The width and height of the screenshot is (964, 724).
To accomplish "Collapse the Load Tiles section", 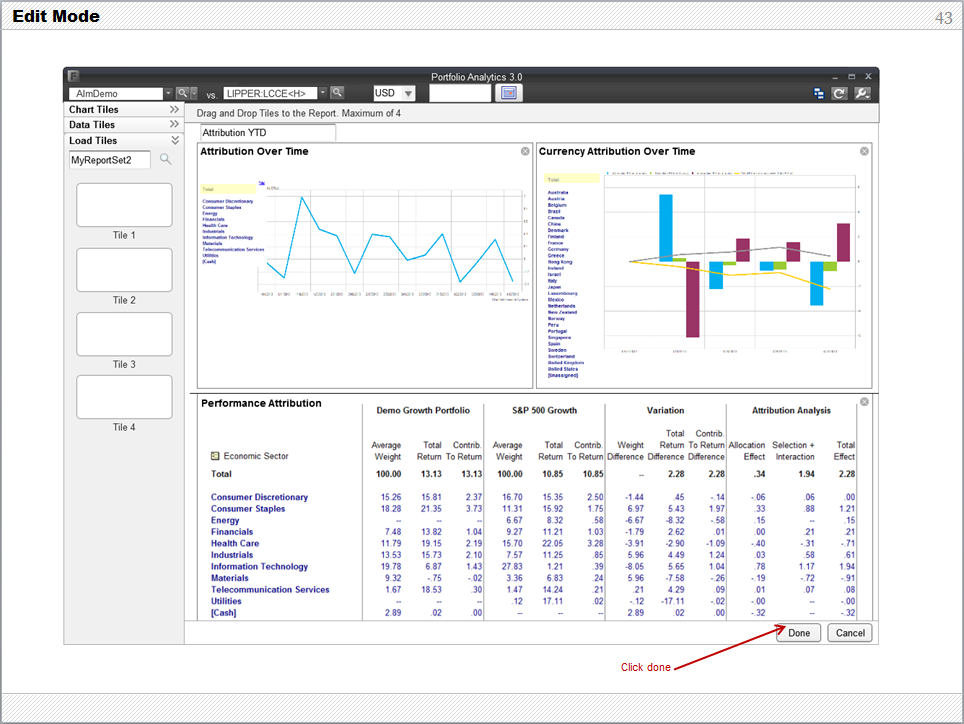I will 175,140.
